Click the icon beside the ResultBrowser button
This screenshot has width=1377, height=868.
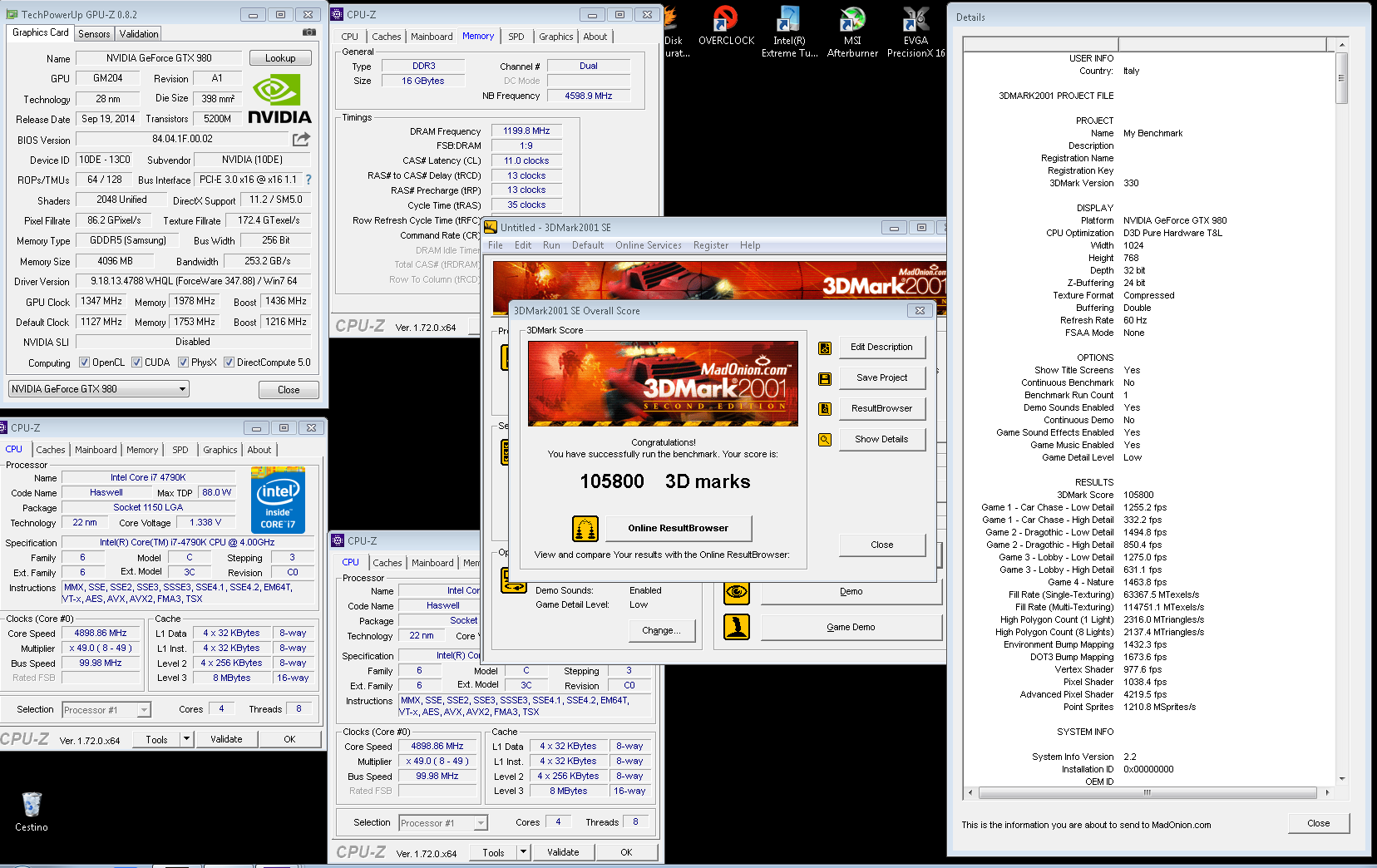pyautogui.click(x=825, y=409)
